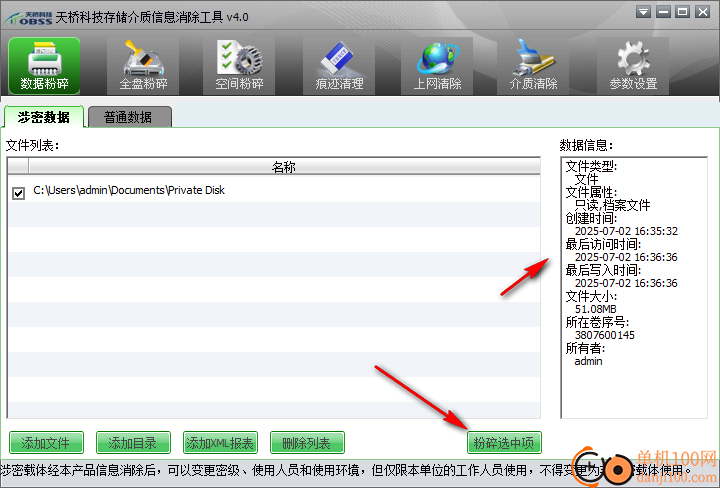Viewport: 720px width, 488px height.
Task: Click the 名称 column header
Action: pyautogui.click(x=284, y=167)
